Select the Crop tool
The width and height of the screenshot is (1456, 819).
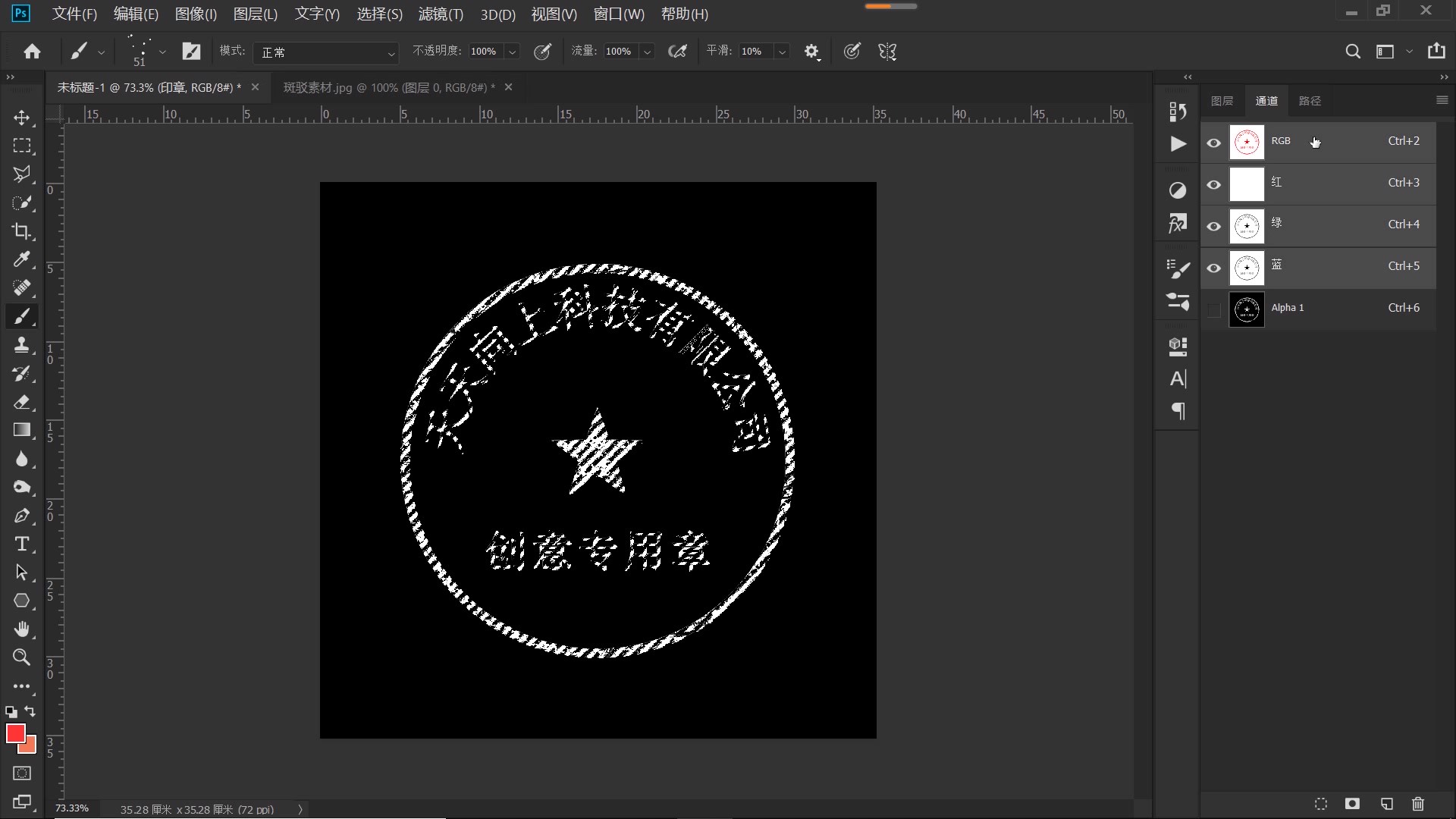point(22,231)
